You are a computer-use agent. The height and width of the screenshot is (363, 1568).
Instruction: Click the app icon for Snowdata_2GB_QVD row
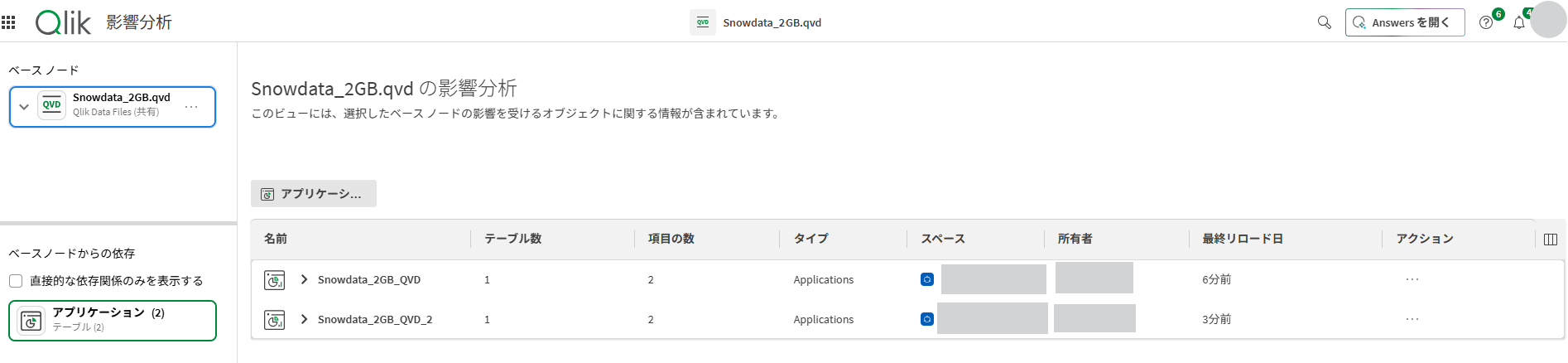coord(275,280)
